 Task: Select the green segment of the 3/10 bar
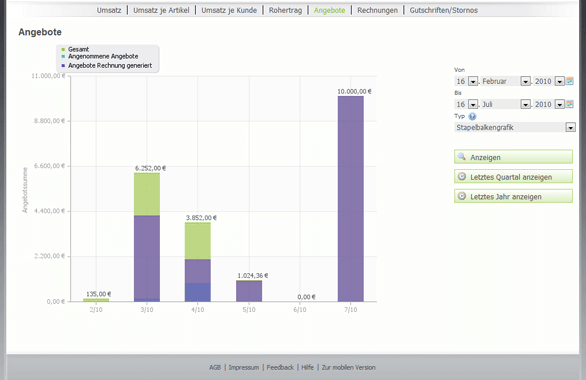147,194
